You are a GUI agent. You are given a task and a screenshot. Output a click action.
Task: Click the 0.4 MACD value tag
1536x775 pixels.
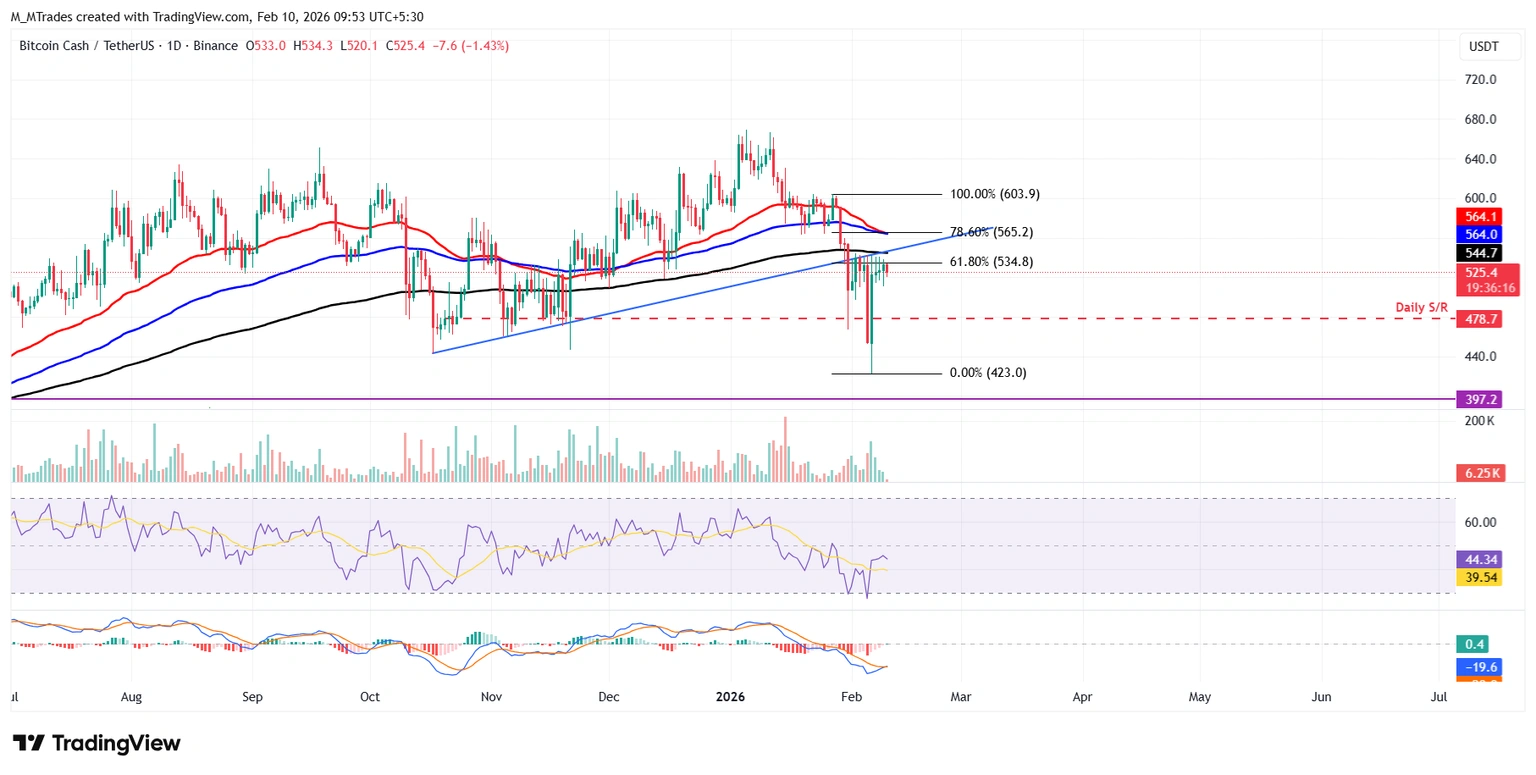(x=1473, y=644)
